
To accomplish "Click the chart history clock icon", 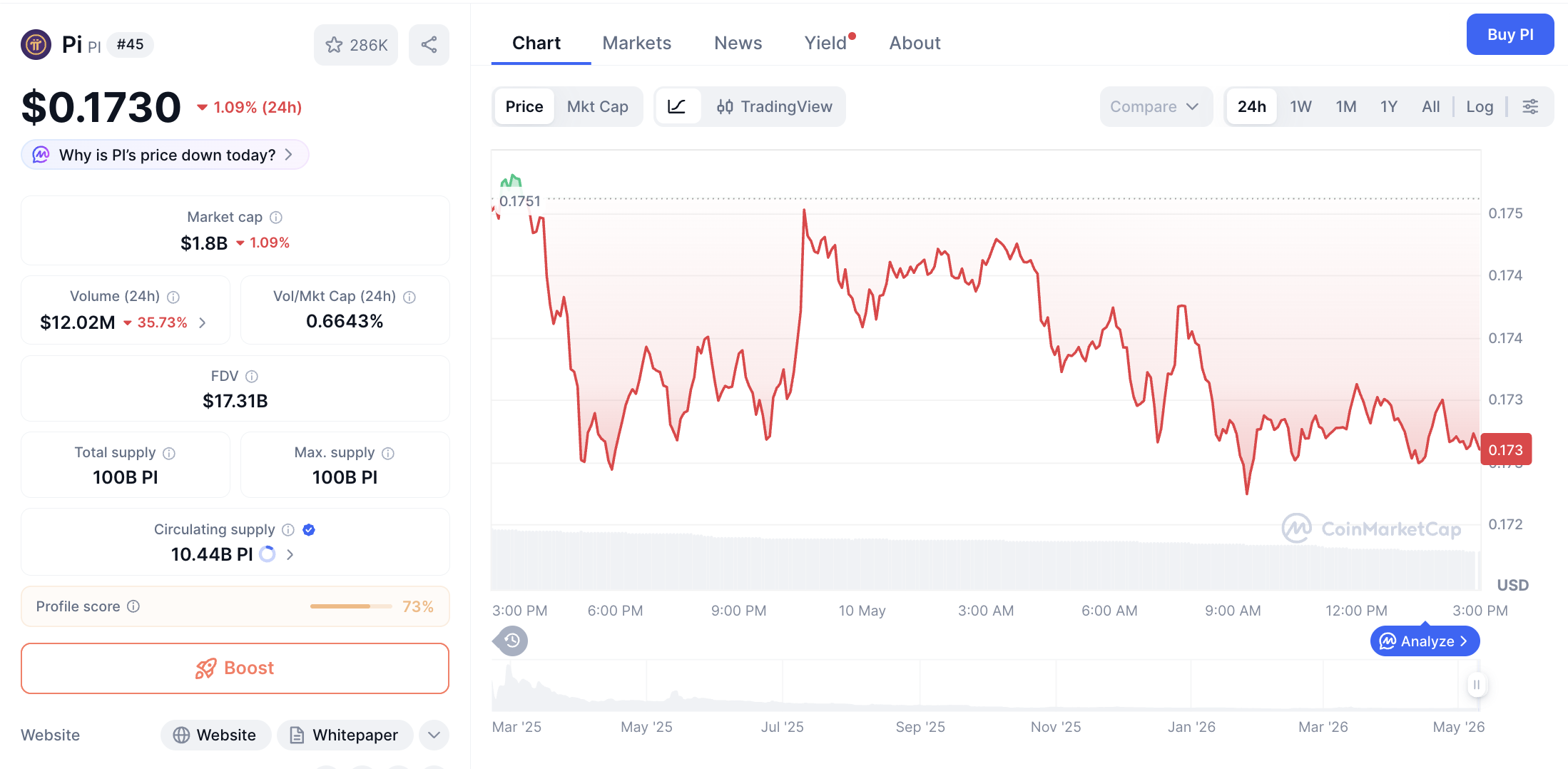I will 511,641.
